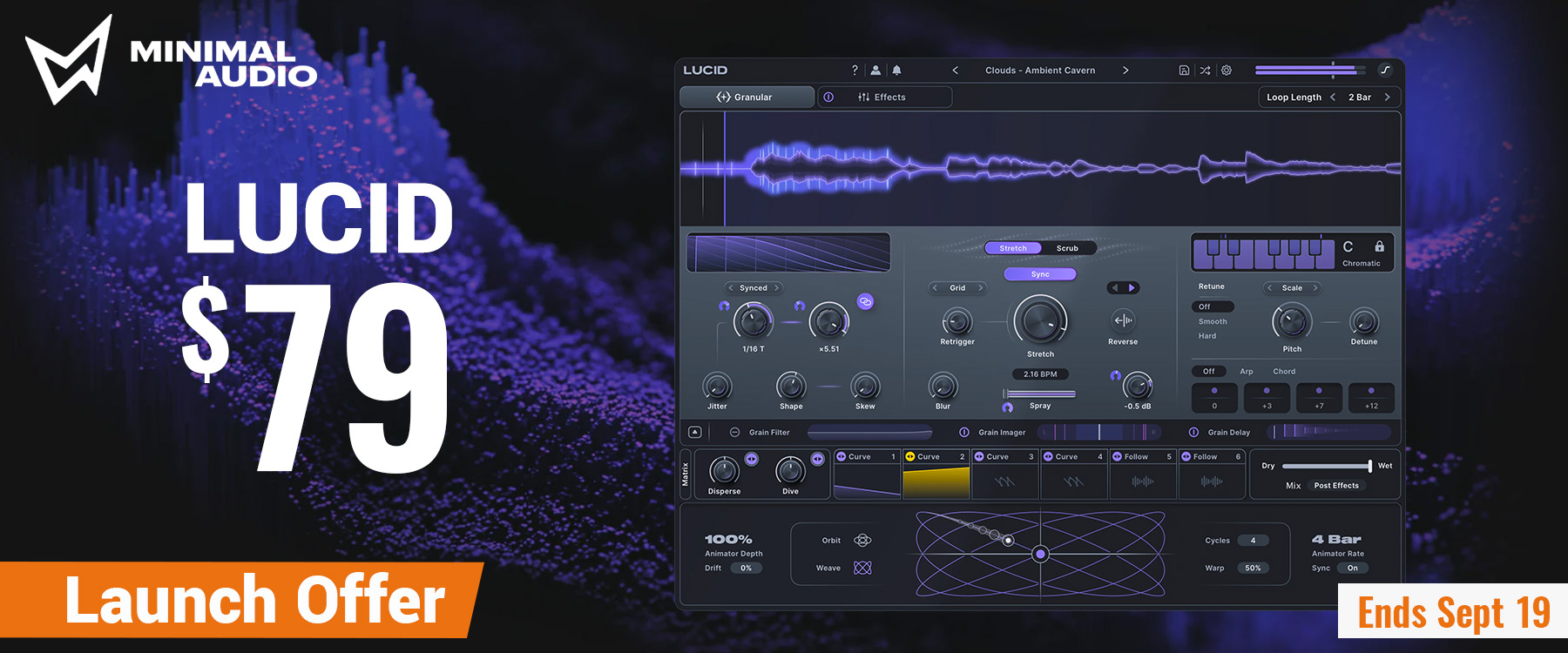Click the modulator icon on Follow 6
The width and height of the screenshot is (1568, 653).
[x=1186, y=456]
